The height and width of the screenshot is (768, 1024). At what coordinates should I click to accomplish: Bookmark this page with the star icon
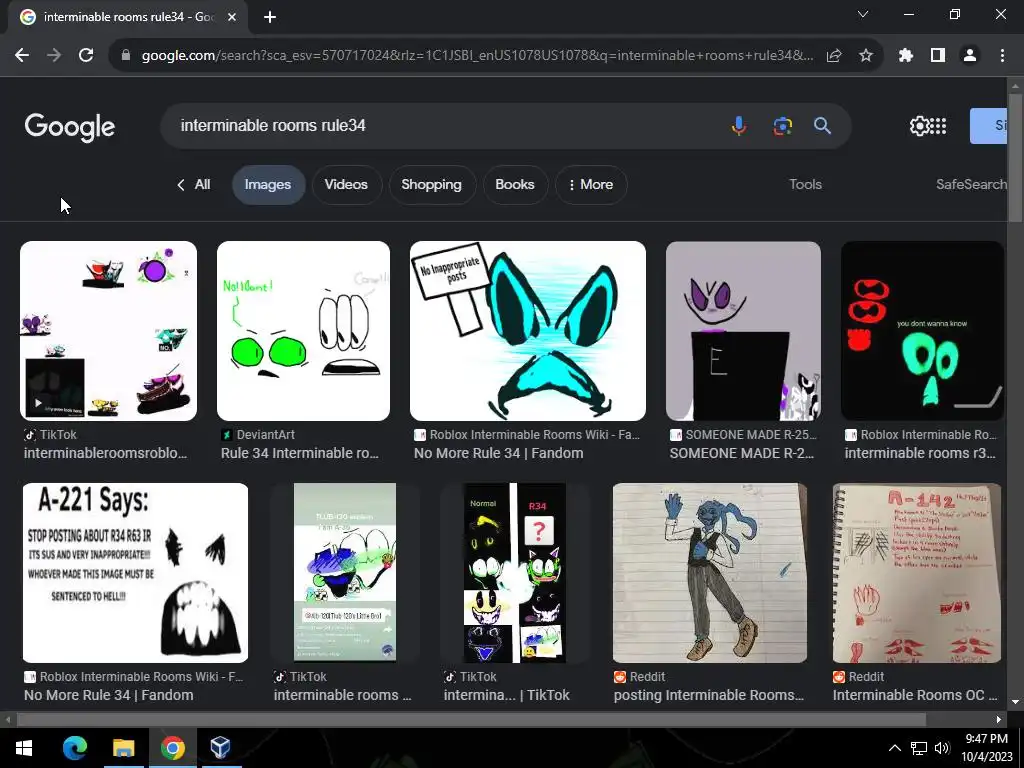(x=866, y=56)
